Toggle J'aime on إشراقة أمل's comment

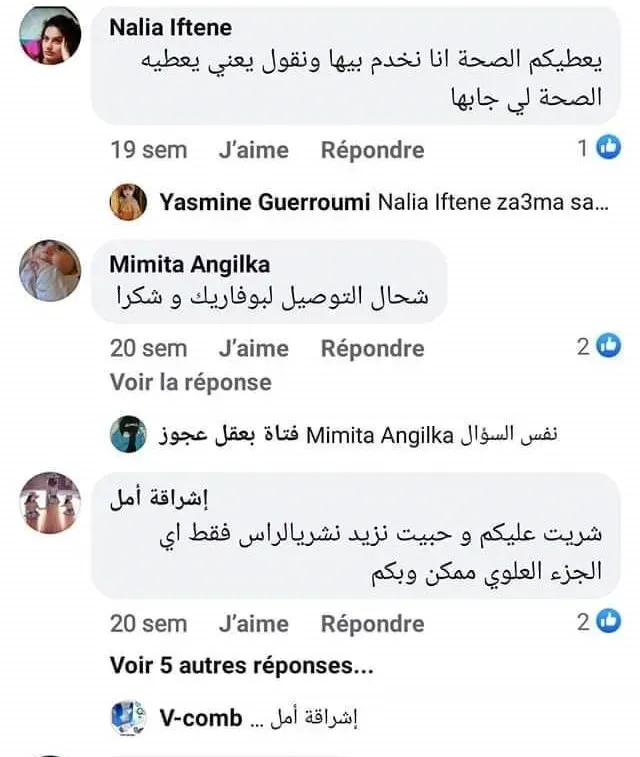coord(253,623)
